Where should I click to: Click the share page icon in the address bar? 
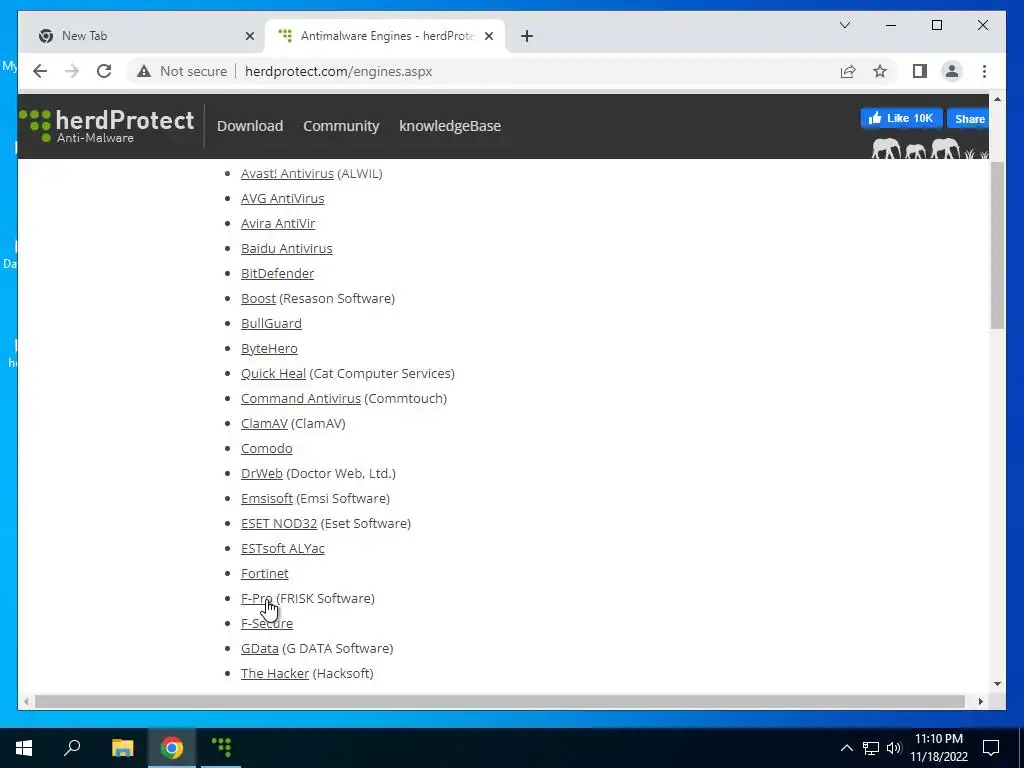coord(848,71)
